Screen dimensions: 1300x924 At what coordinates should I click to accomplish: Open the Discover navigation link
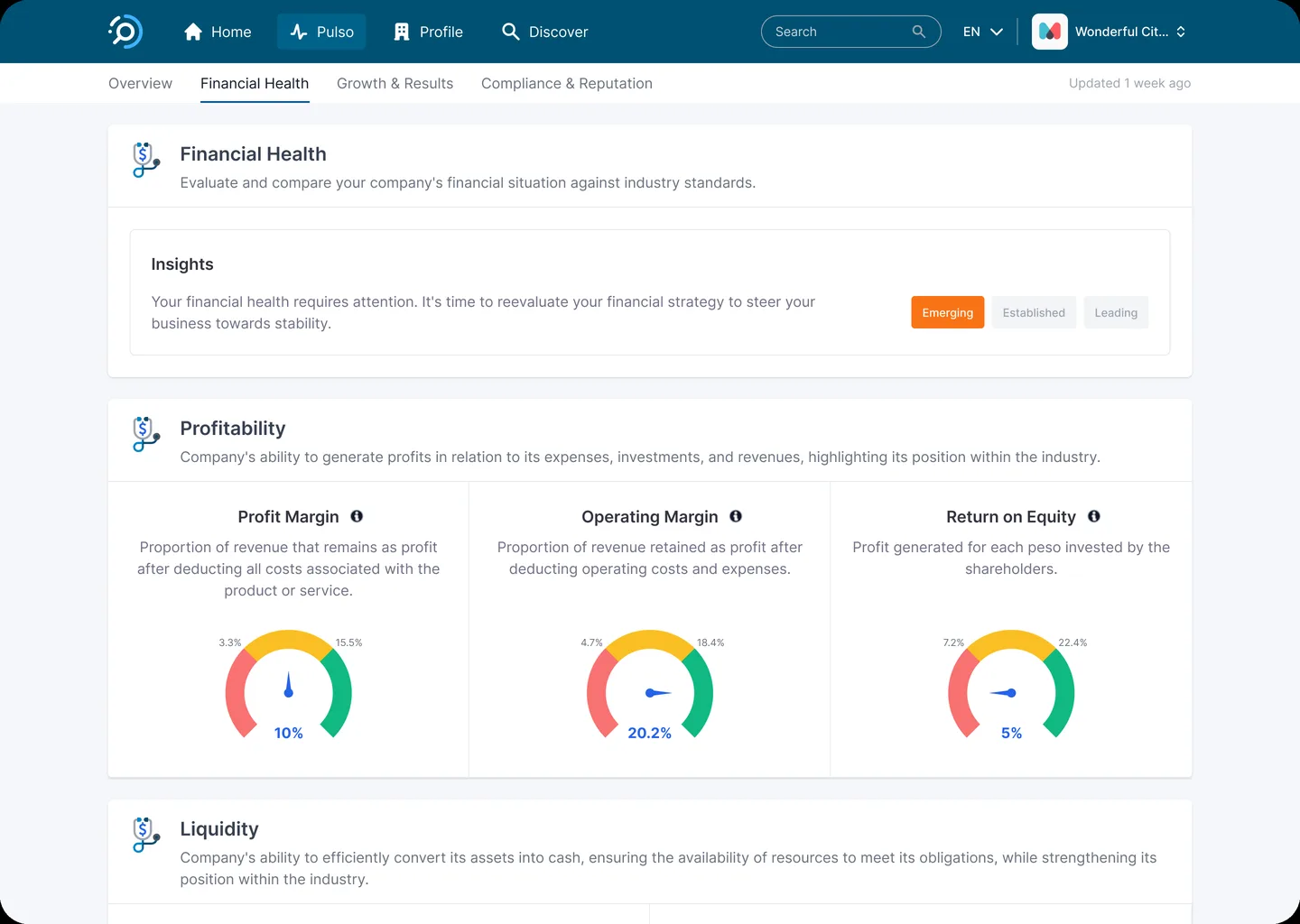tap(544, 32)
